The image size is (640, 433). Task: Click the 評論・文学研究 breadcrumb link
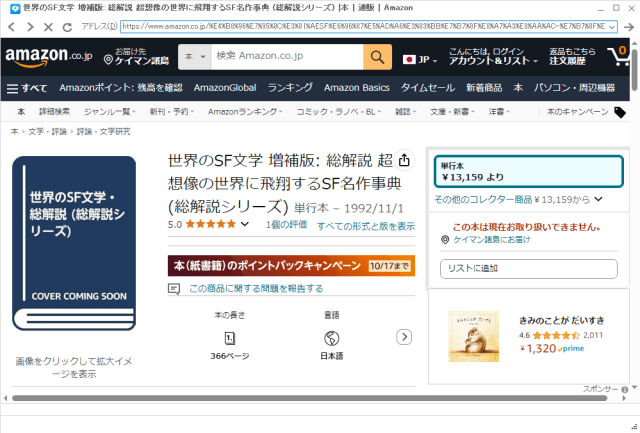(x=103, y=131)
